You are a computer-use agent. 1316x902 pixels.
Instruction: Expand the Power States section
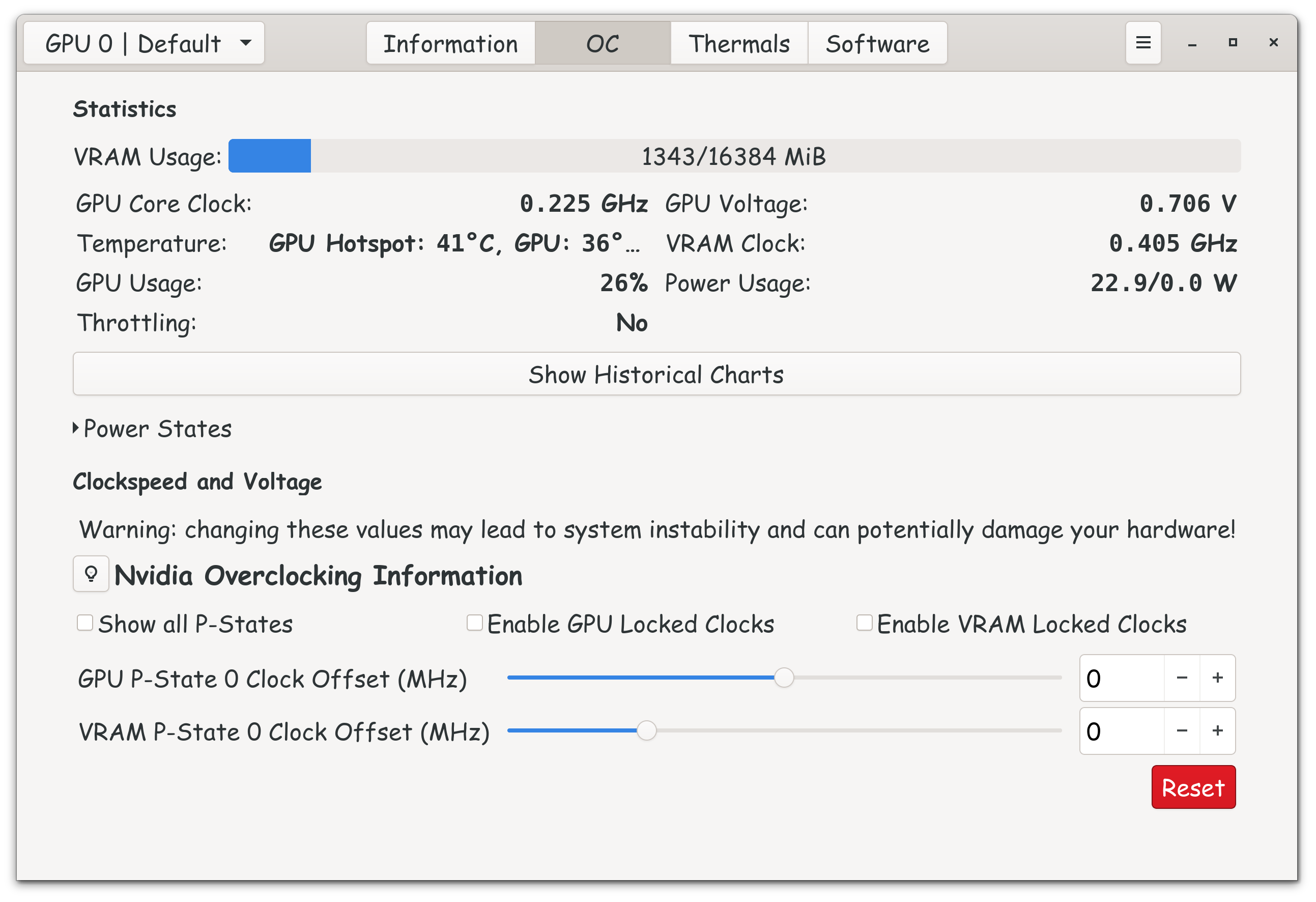click(153, 429)
